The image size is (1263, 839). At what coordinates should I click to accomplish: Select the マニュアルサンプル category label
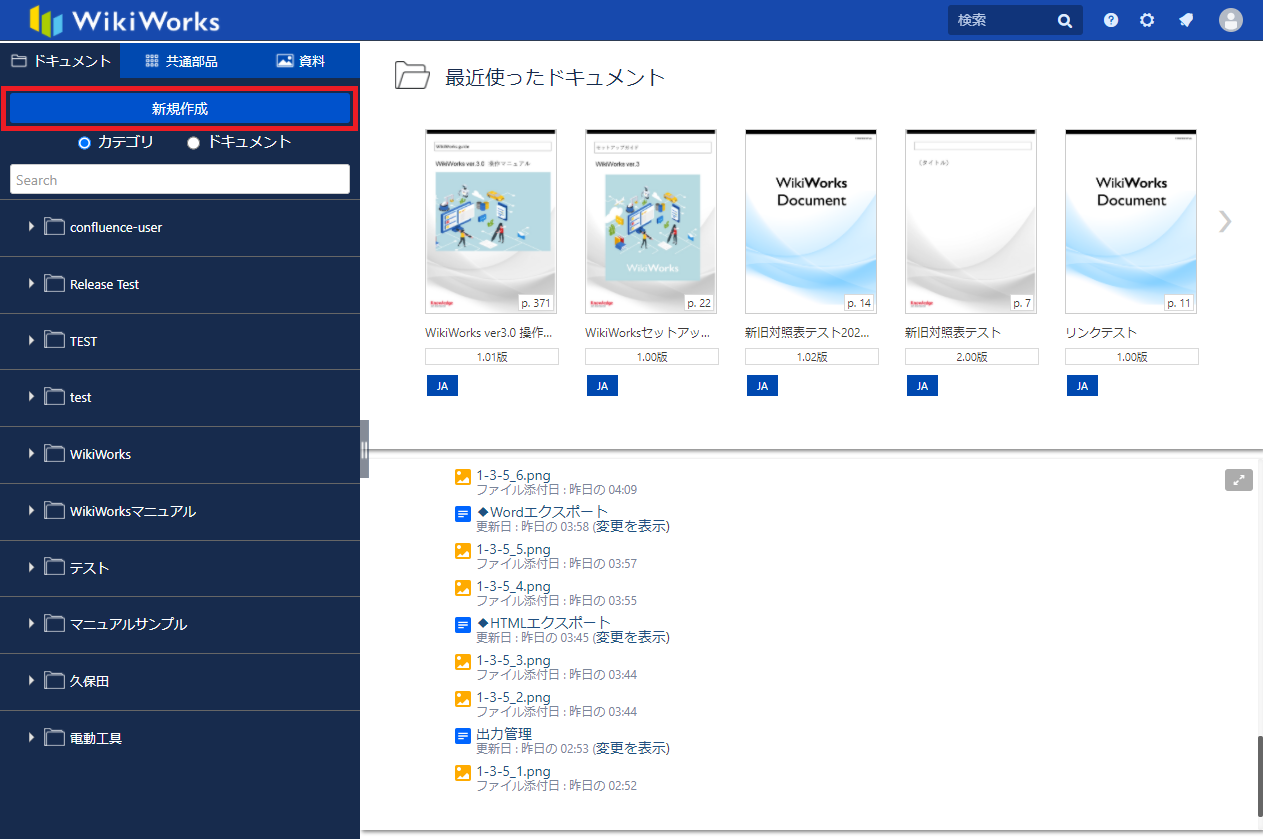click(128, 624)
